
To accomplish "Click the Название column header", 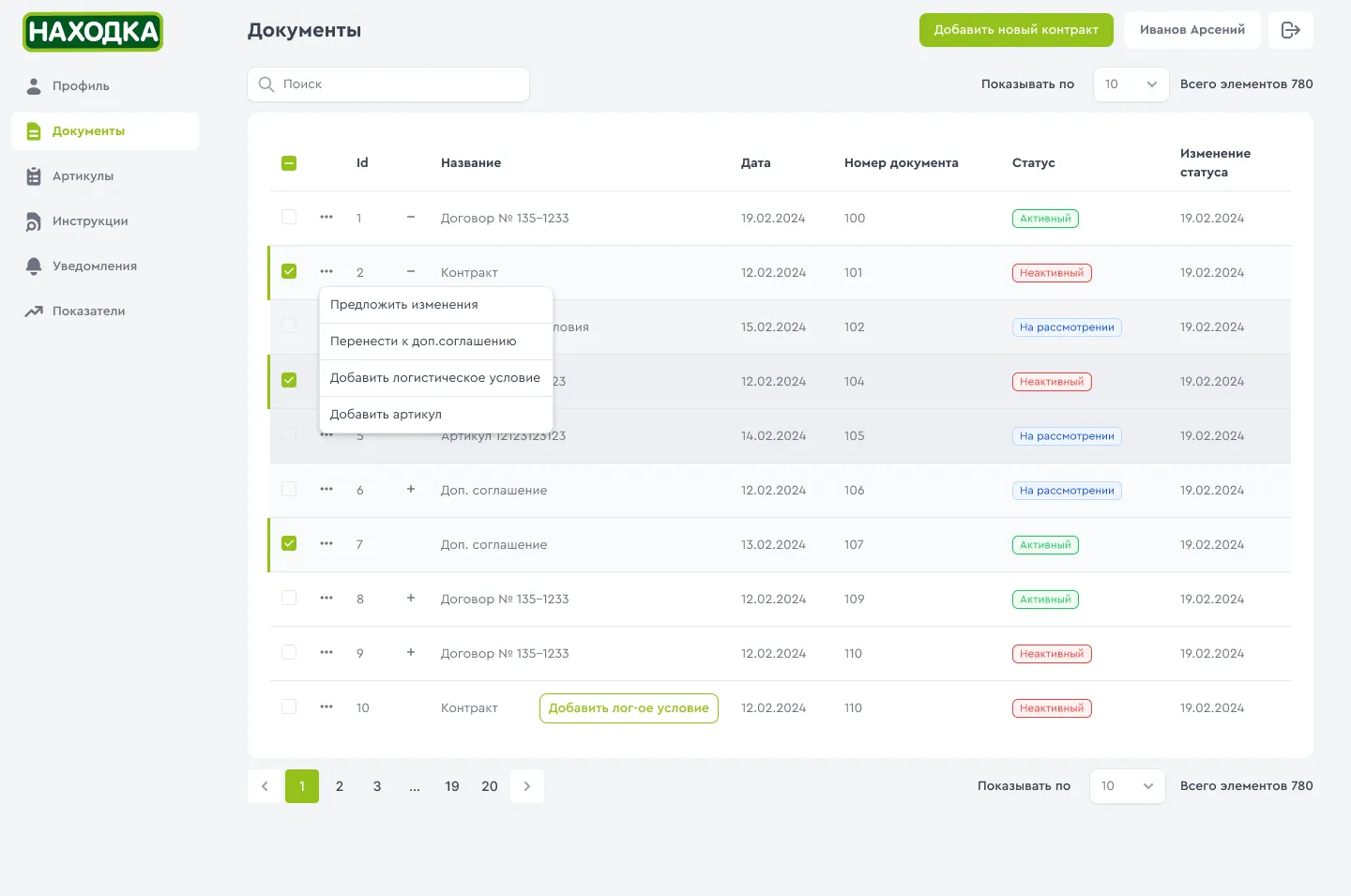I will click(x=471, y=163).
